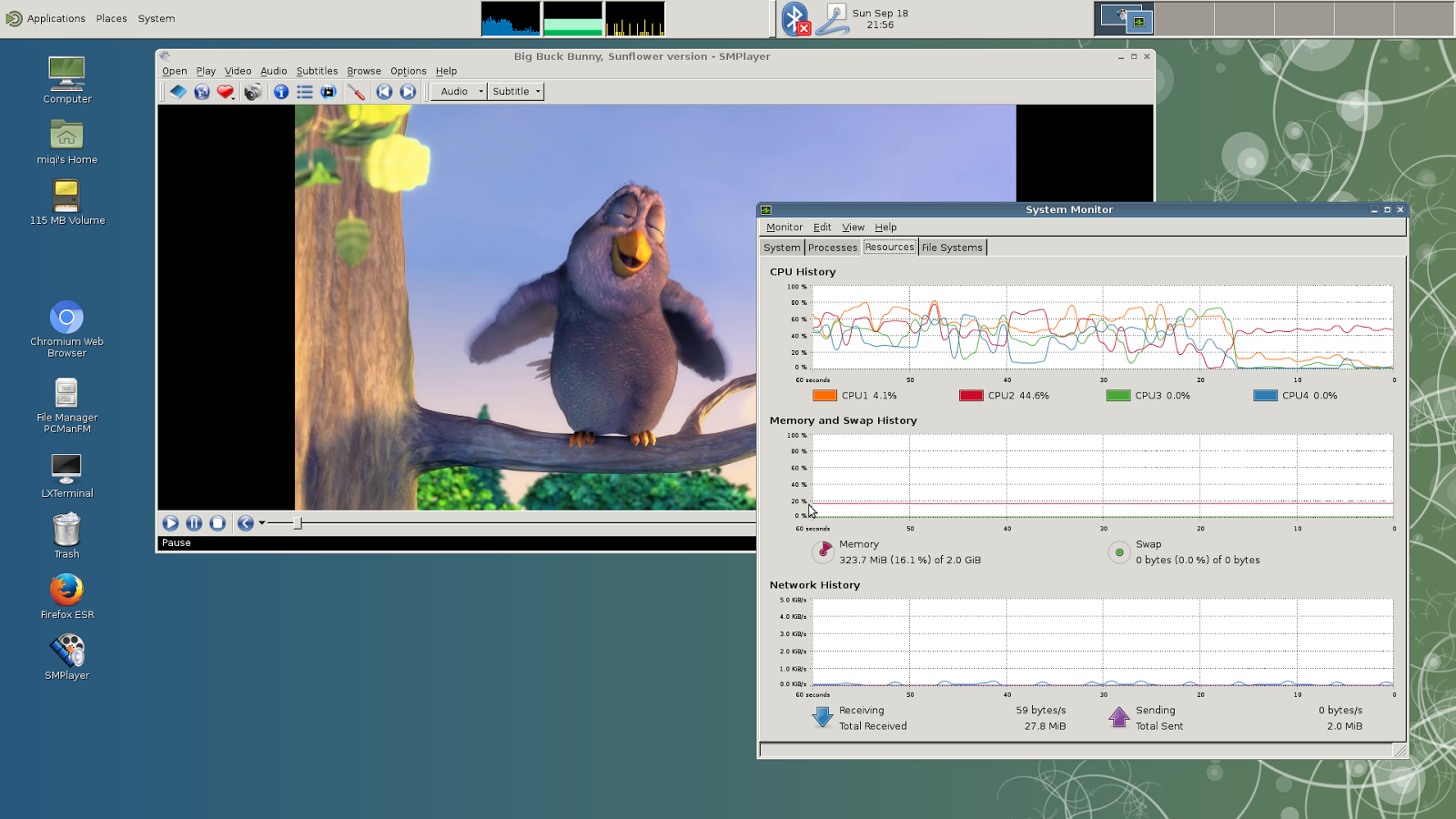Open the SMPlayer Subtitles menu
This screenshot has width=1456, height=819.
(317, 71)
